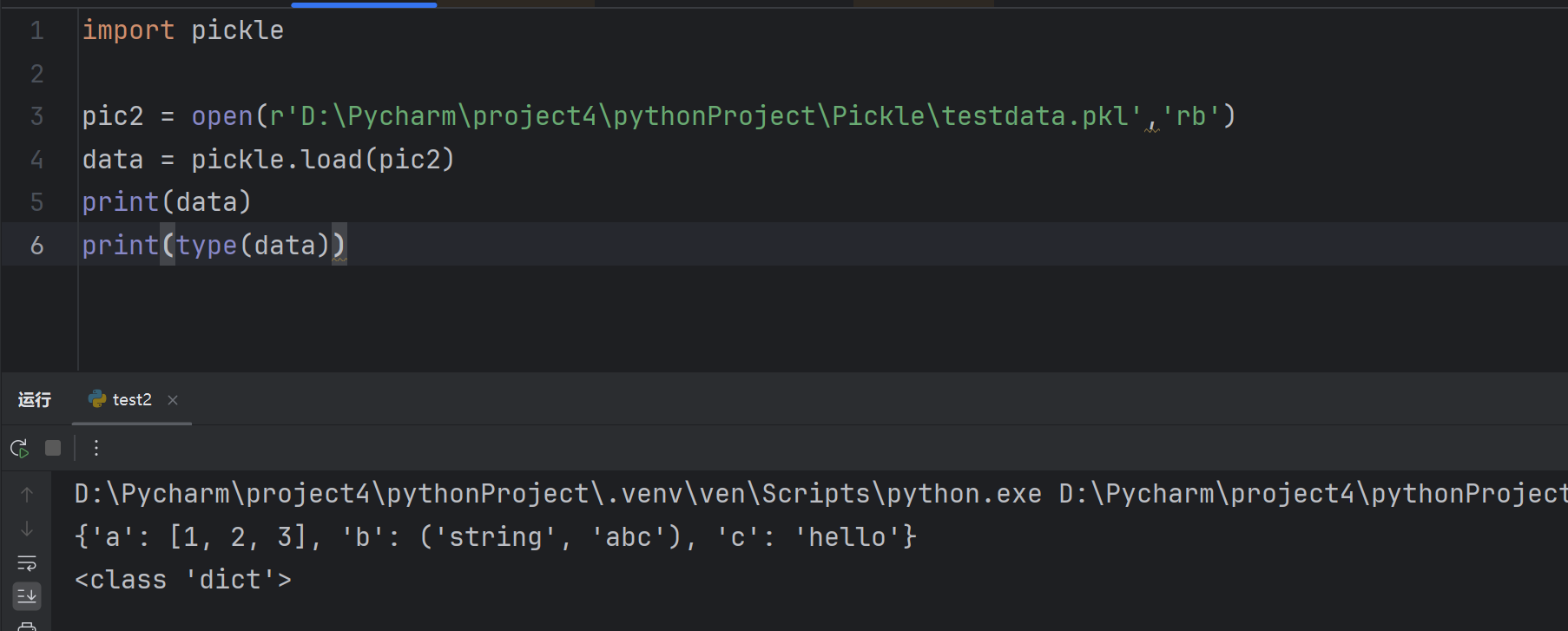Click the 'rb' mode string
1568x631 pixels.
point(1191,116)
